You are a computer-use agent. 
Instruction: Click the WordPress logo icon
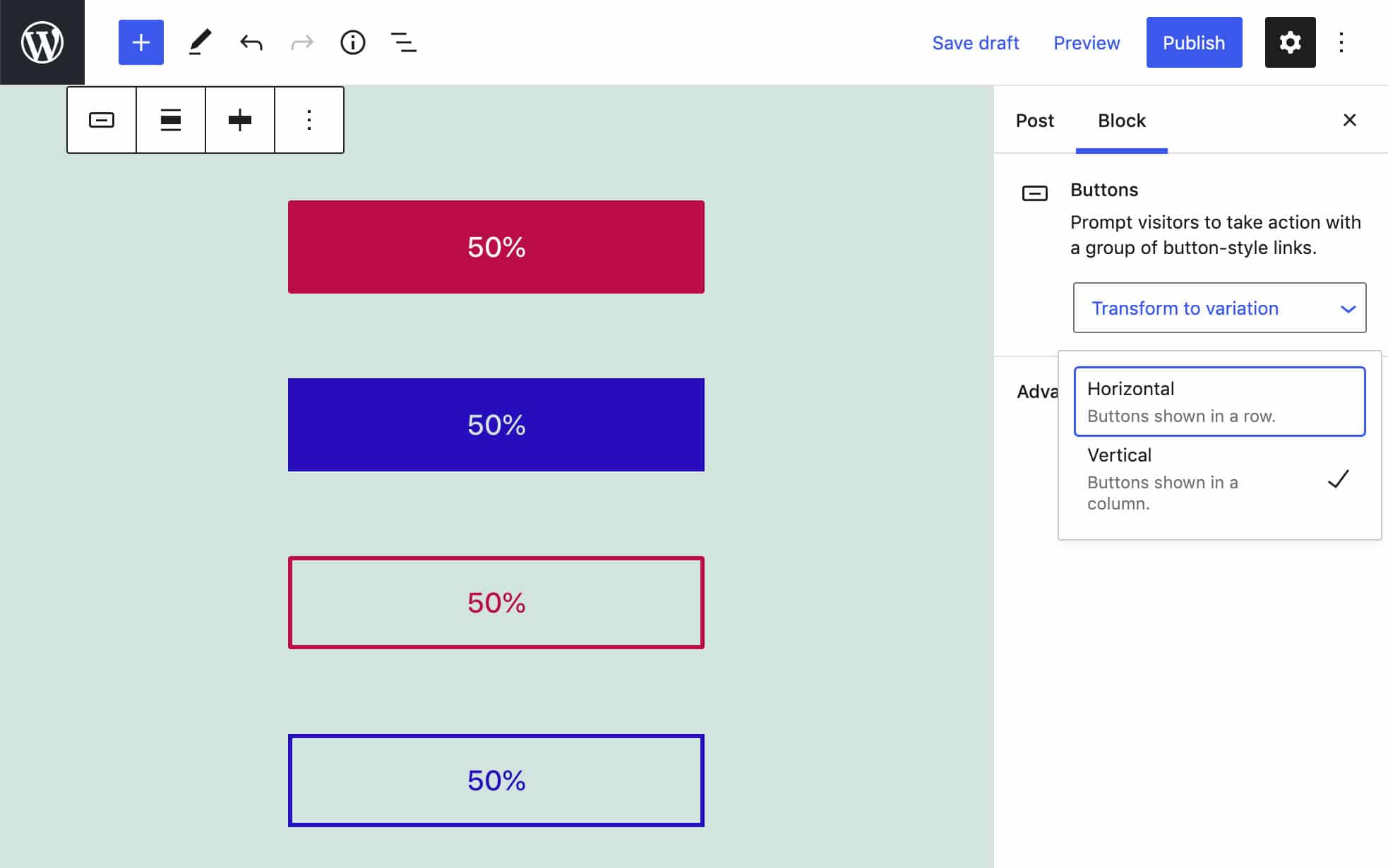click(x=42, y=42)
